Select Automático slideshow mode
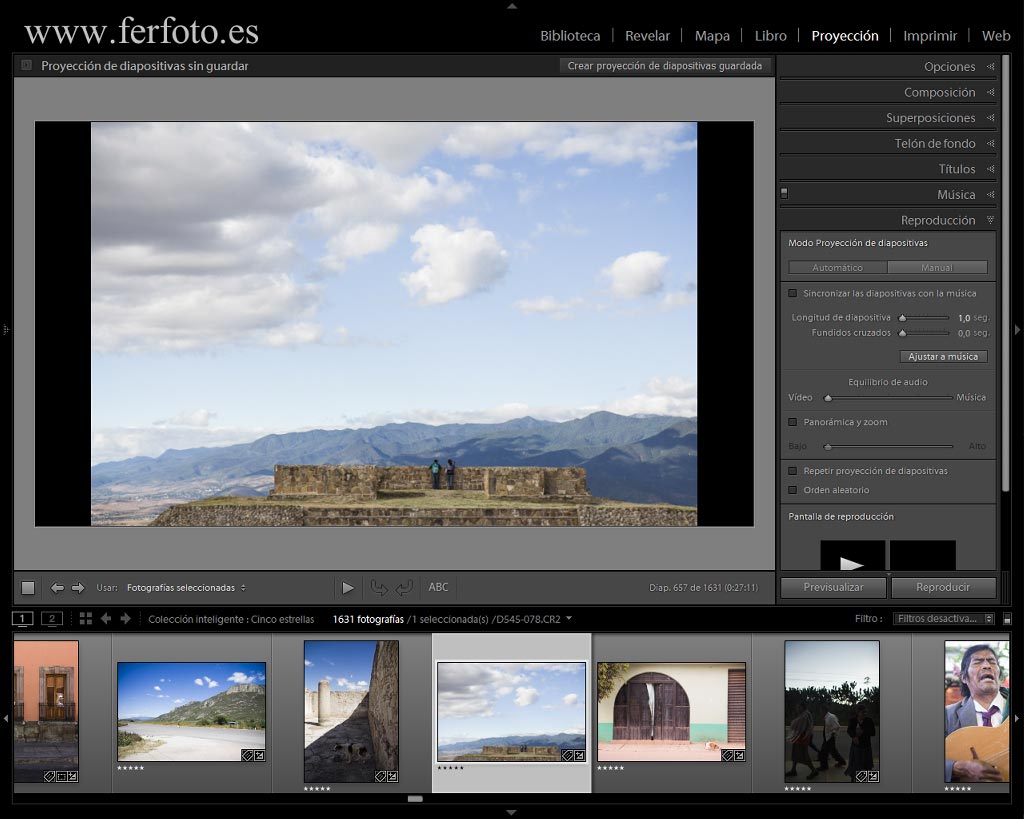This screenshot has height=819, width=1024. click(x=838, y=267)
